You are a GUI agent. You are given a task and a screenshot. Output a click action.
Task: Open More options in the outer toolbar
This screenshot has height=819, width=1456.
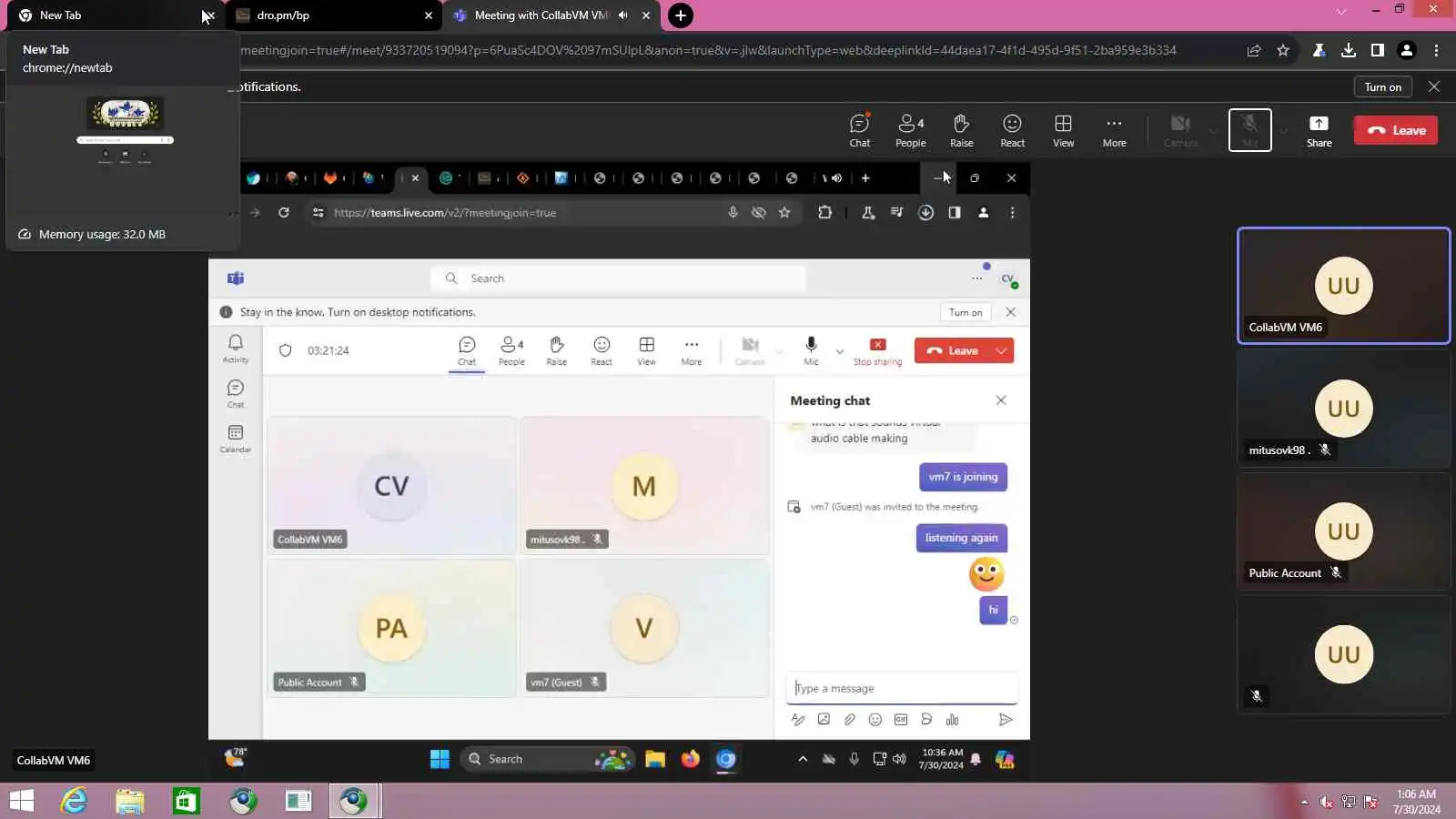point(1114,130)
